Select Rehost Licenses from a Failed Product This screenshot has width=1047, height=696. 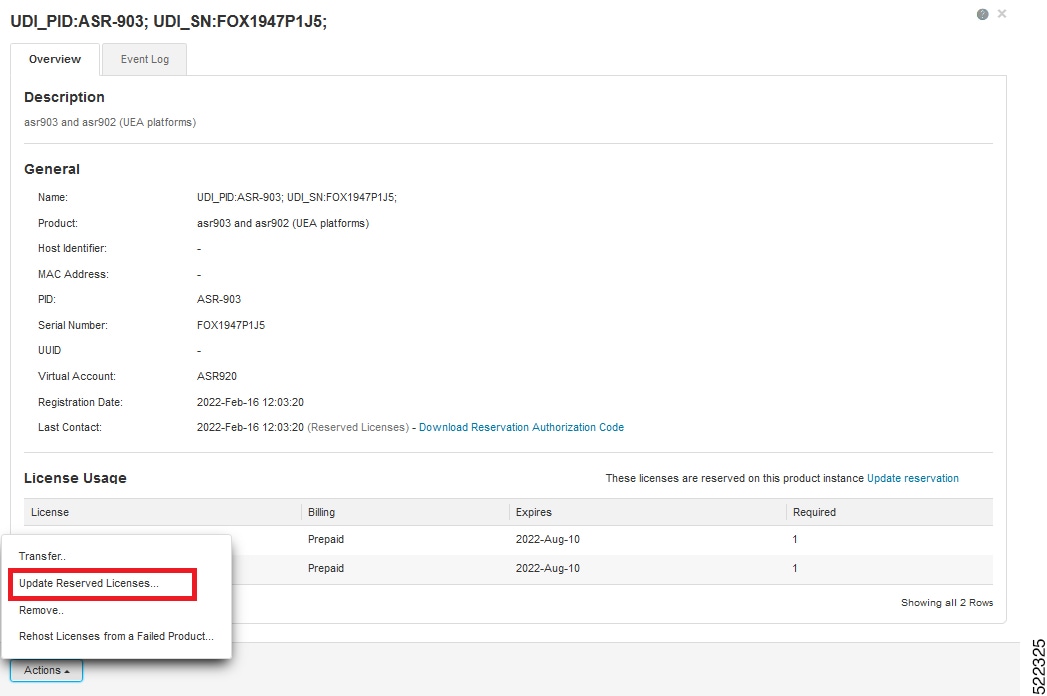pyautogui.click(x=116, y=637)
